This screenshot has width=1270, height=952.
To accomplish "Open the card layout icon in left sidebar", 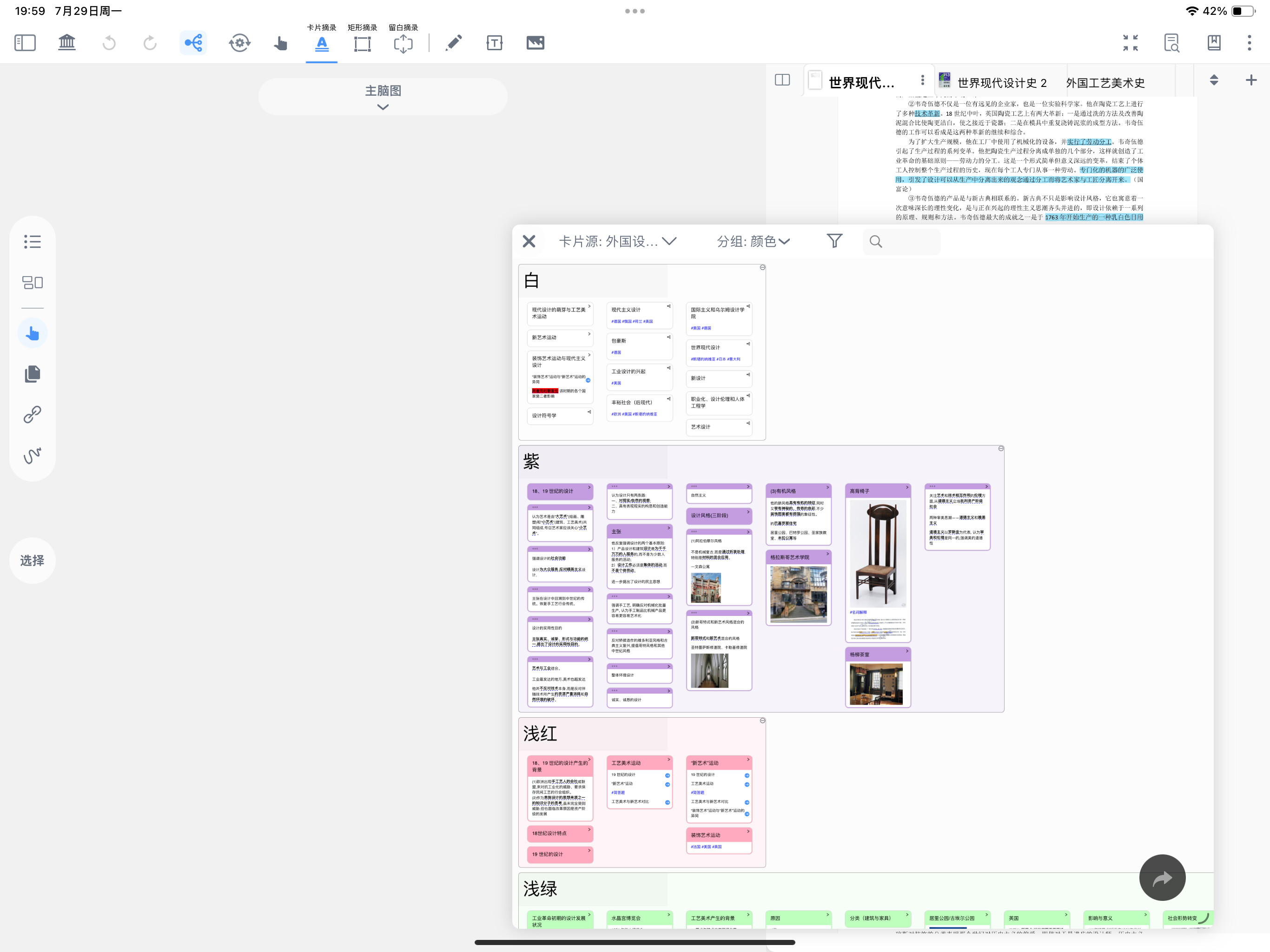I will 33,283.
